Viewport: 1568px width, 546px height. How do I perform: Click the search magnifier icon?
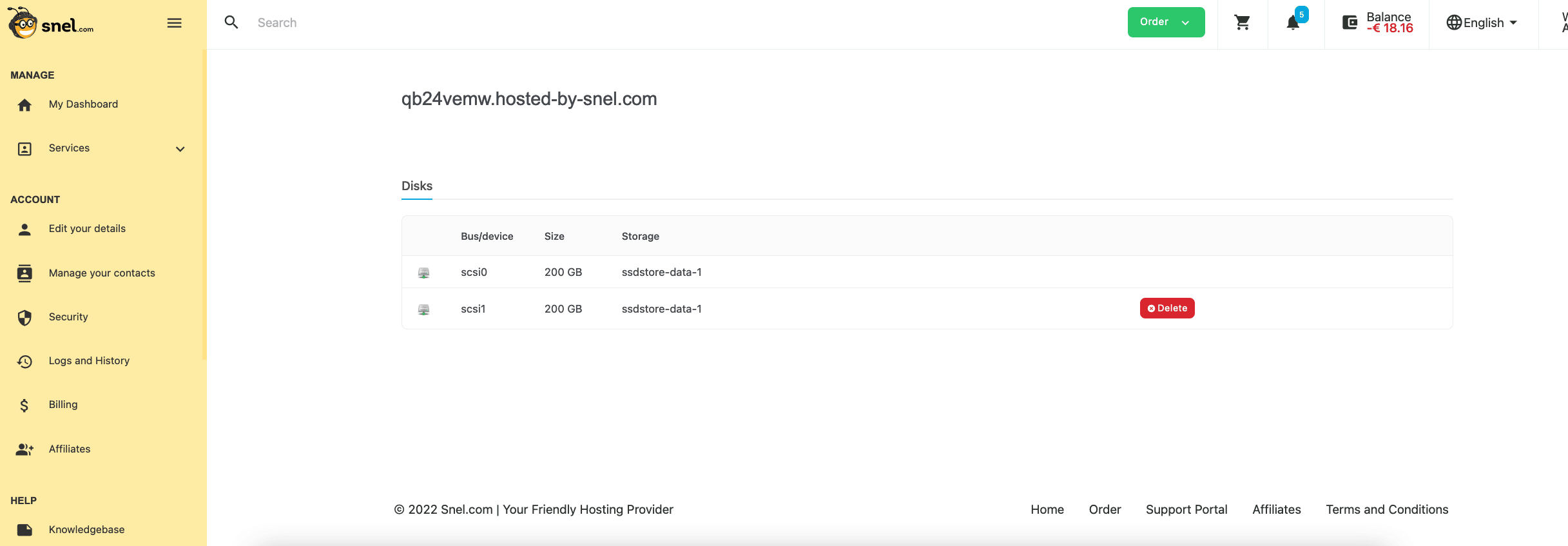pyautogui.click(x=231, y=23)
